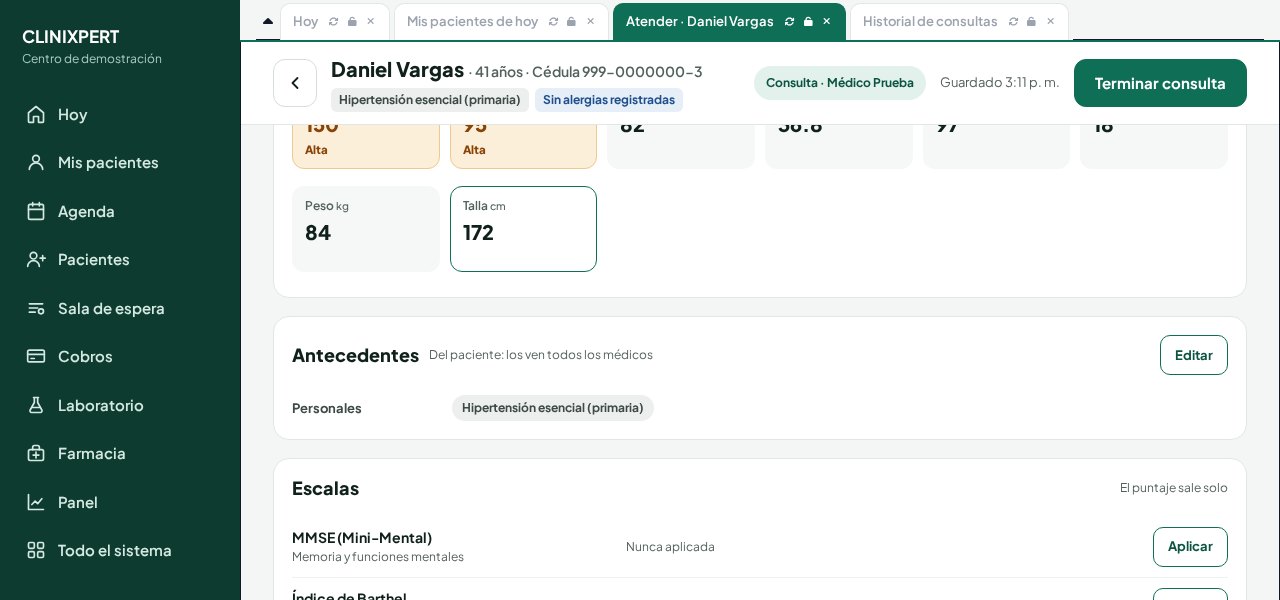This screenshot has height=600, width=1280.
Task: Click the home icon beside Hoy
Action: (x=36, y=114)
